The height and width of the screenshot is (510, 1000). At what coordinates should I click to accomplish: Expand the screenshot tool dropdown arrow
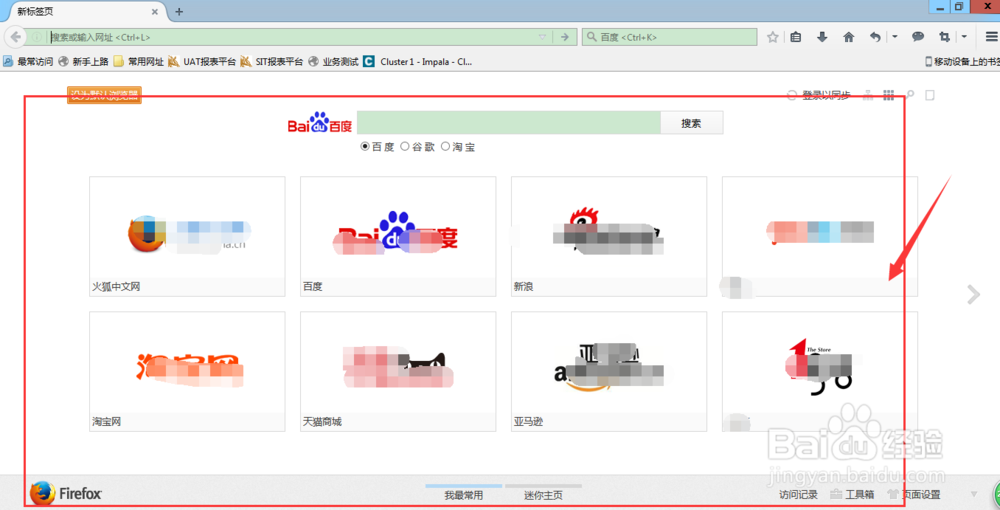(x=964, y=37)
